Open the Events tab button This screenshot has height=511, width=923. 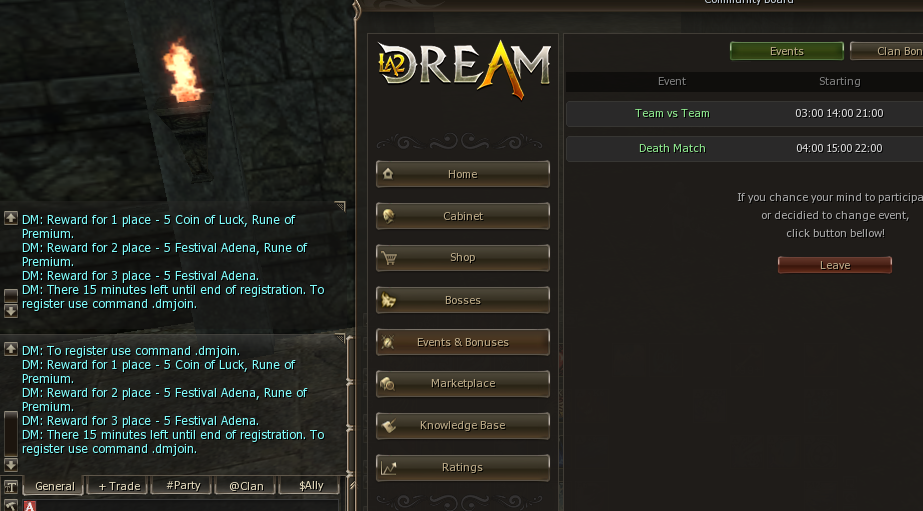tap(786, 51)
